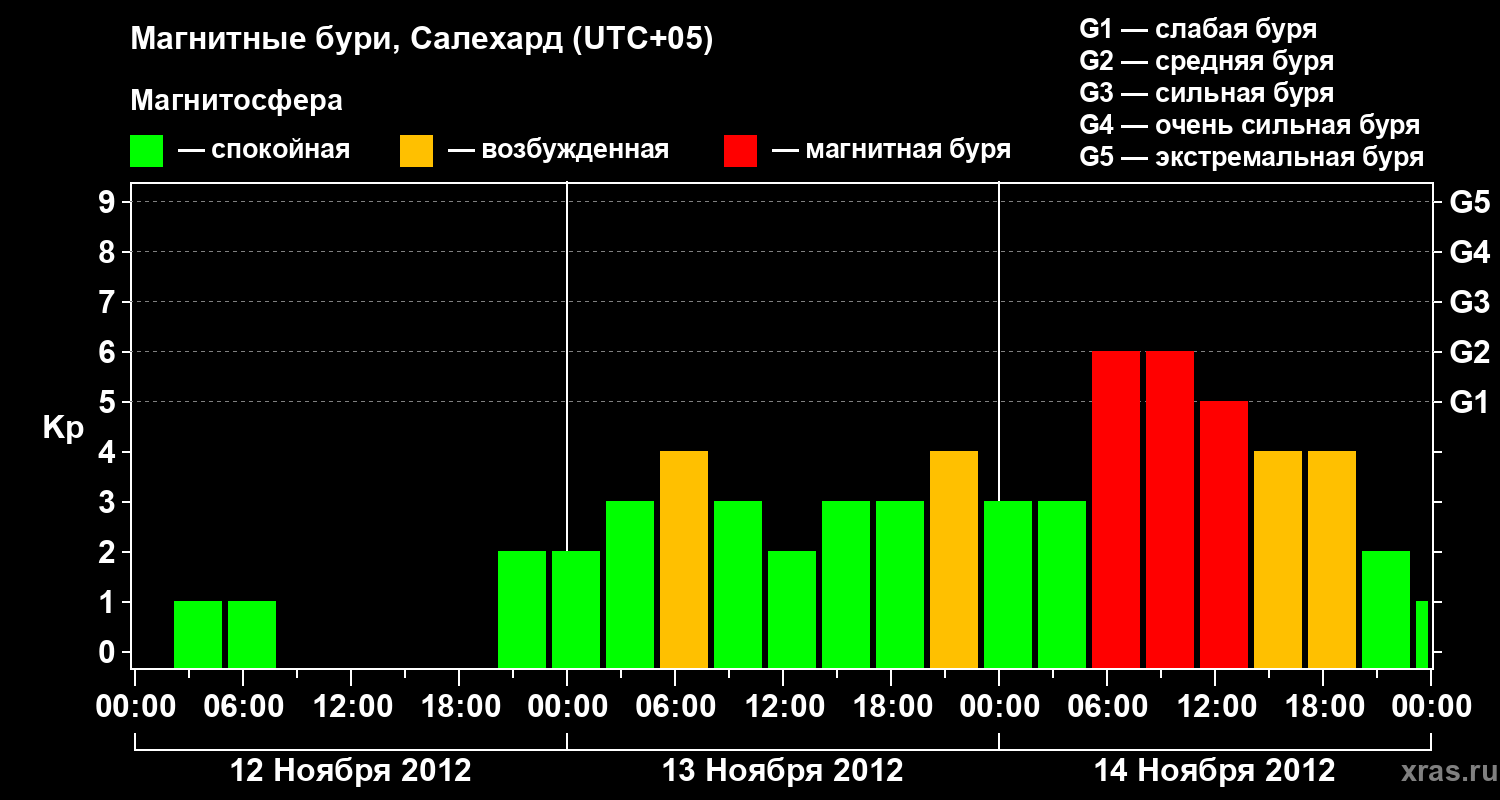Click legend line G4 — очень сильная буря
1500x800 pixels.
pos(1249,125)
